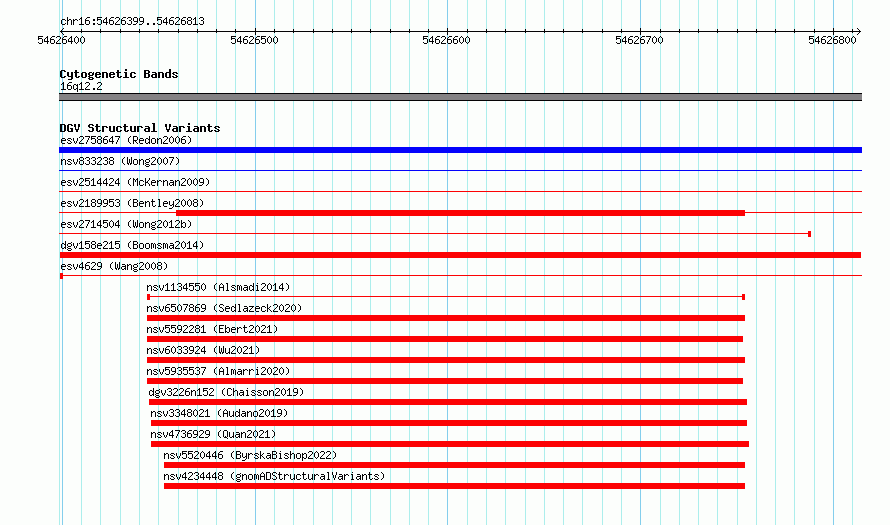
Task: Click ruler position 54626400
Action: (61, 40)
